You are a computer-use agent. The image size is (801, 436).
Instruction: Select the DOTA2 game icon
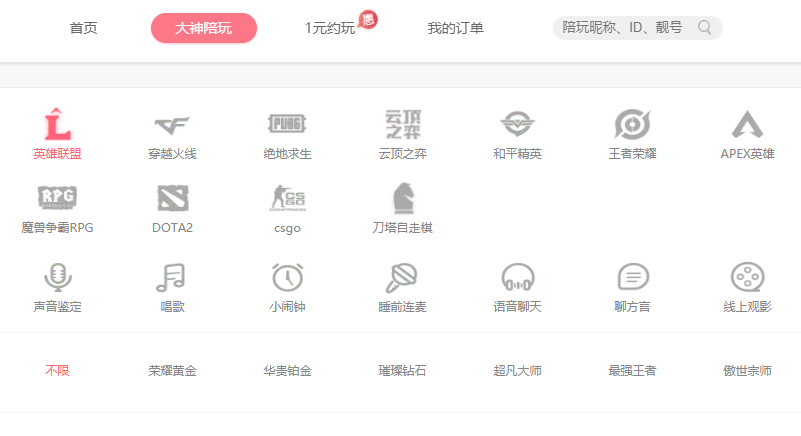tap(172, 198)
